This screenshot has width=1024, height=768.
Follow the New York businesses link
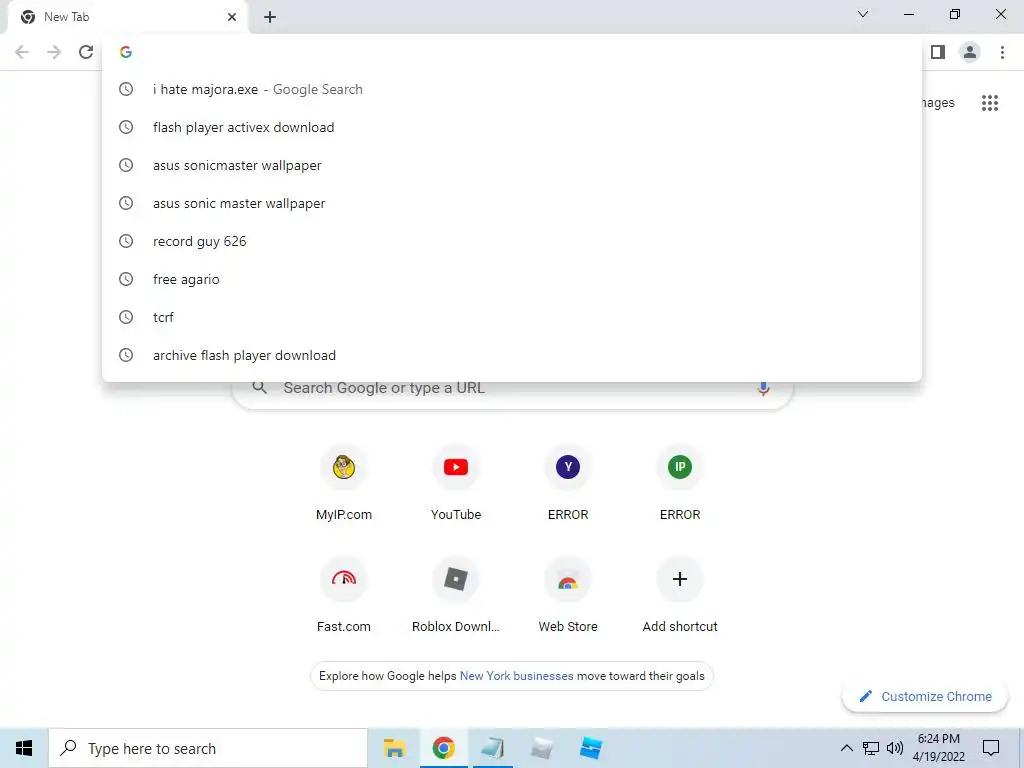[x=517, y=676]
